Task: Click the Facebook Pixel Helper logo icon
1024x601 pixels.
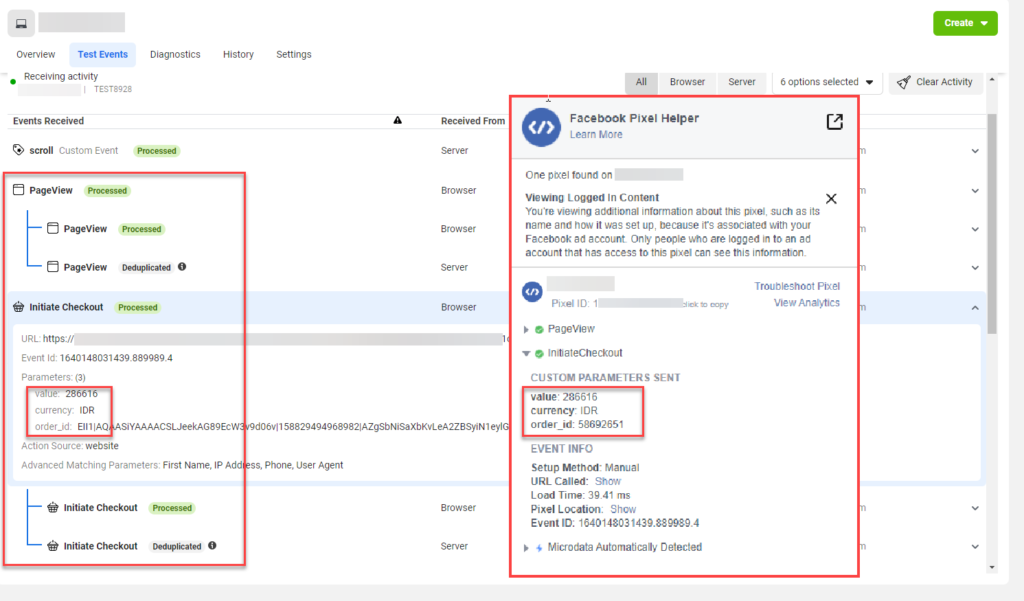Action: pos(541,126)
